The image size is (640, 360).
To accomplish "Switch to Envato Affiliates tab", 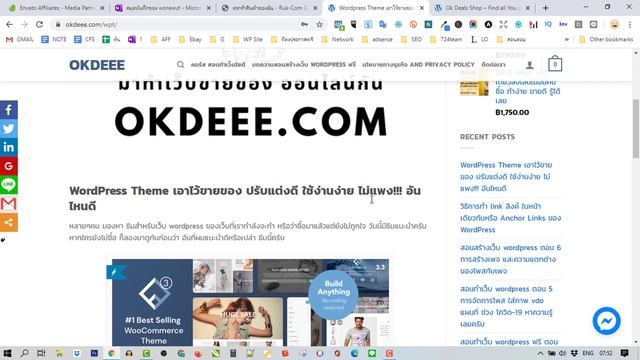I will point(57,8).
